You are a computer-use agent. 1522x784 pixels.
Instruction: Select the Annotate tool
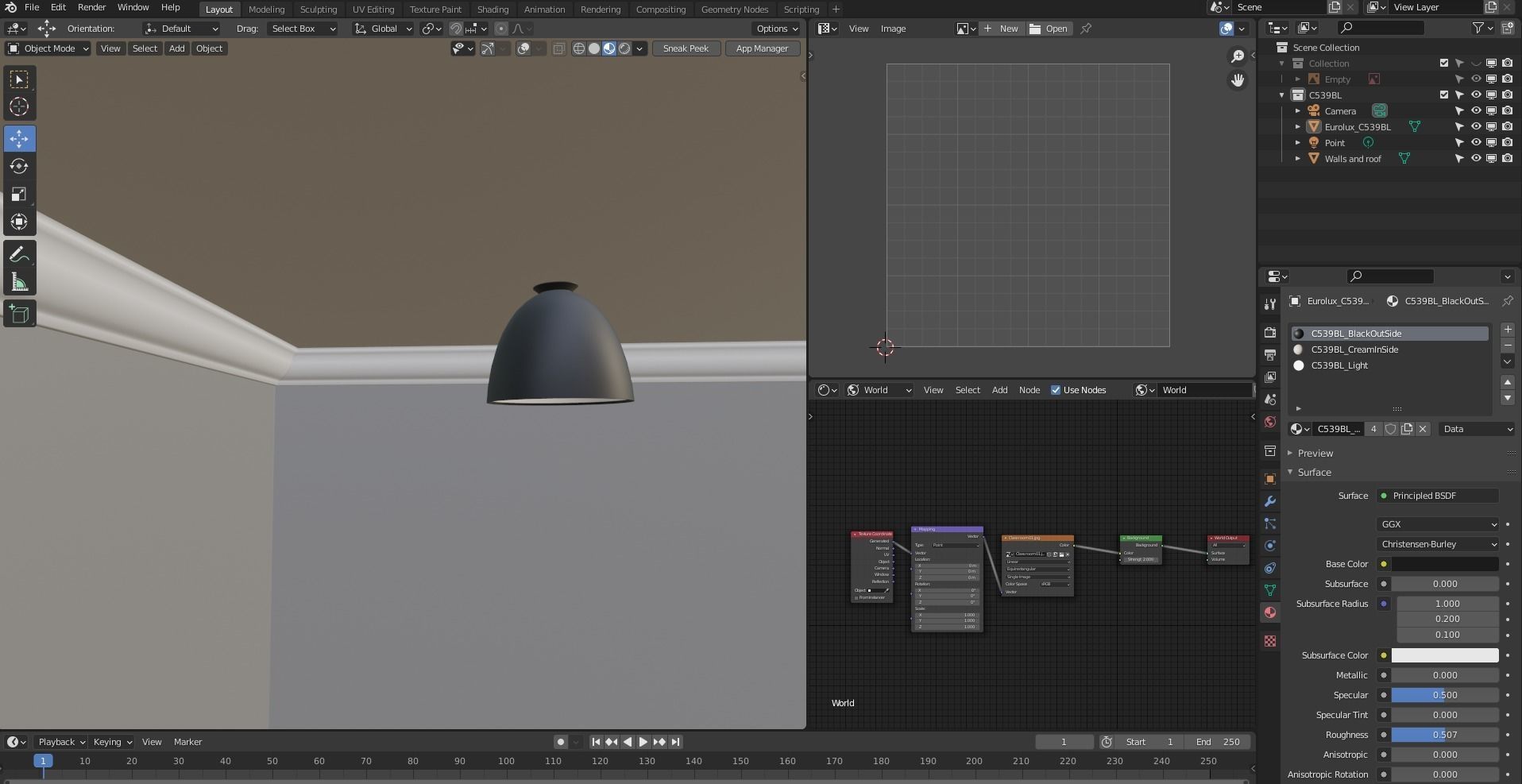(19, 254)
